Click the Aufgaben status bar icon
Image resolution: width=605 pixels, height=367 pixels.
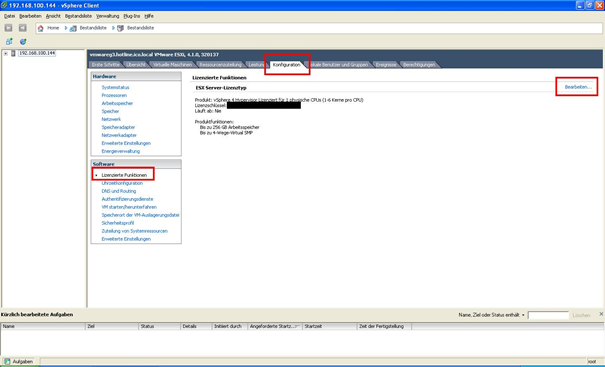coord(7,361)
